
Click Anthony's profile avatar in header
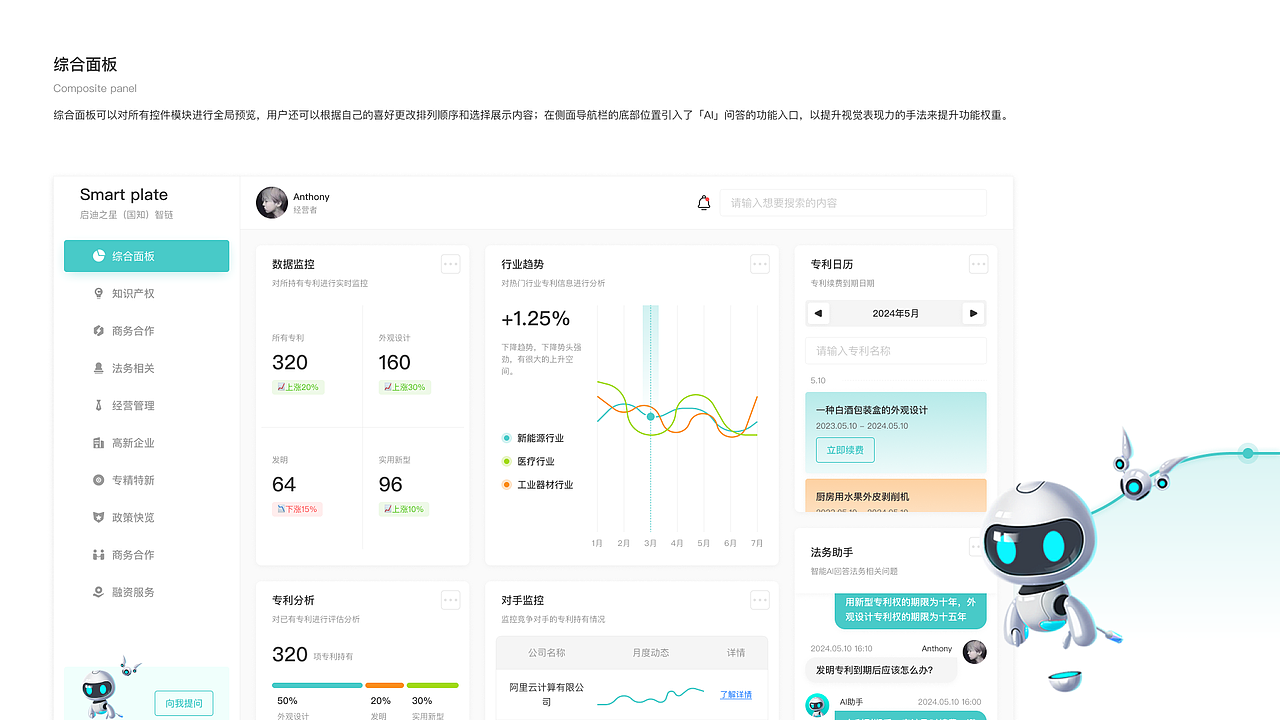pos(272,203)
